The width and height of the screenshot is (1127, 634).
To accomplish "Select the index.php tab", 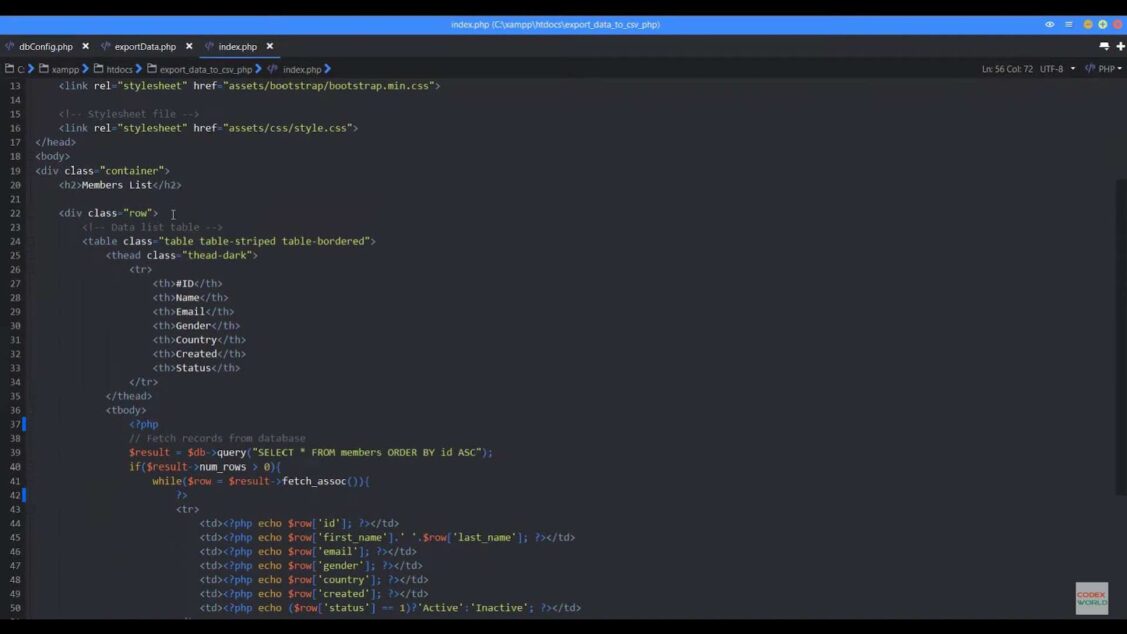I will (x=237, y=47).
